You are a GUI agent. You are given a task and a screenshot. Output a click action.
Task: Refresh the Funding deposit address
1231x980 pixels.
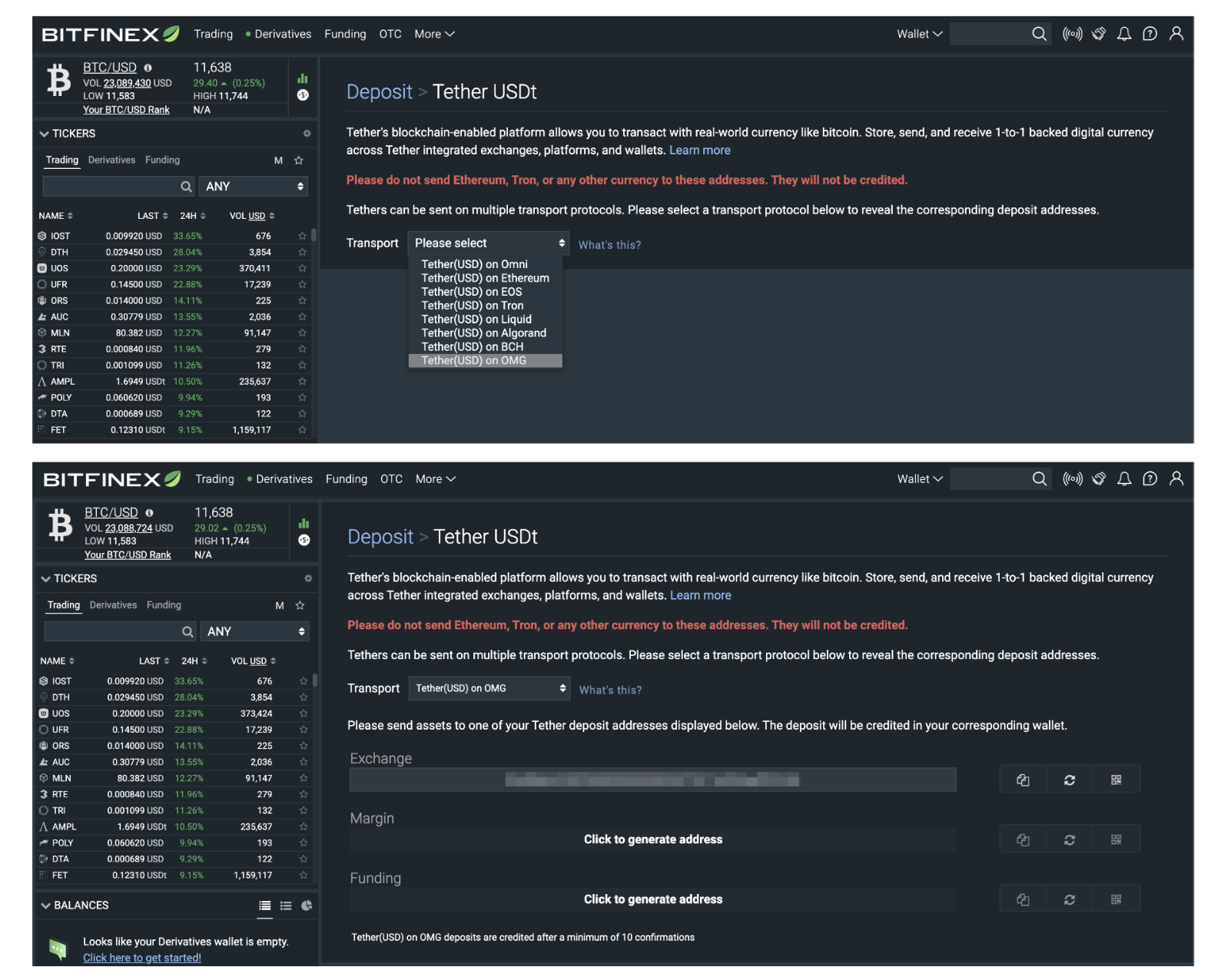pos(1070,899)
